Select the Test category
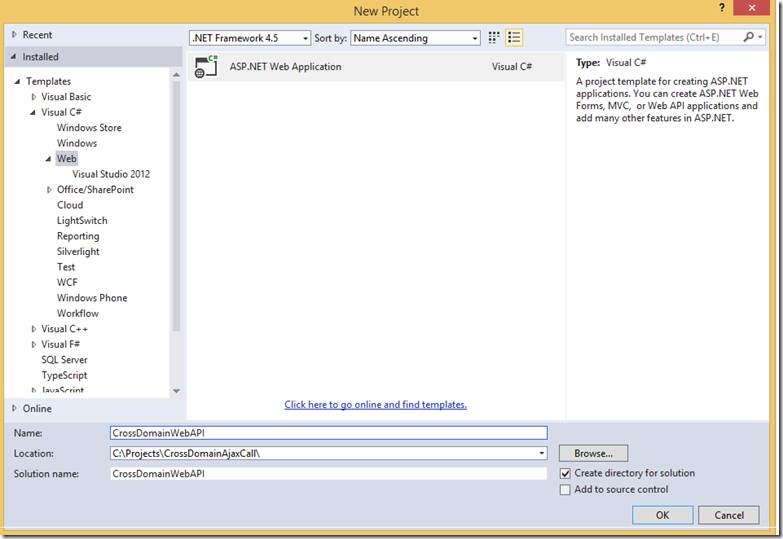Screen dimensions: 783x539 pyautogui.click(x=66, y=267)
